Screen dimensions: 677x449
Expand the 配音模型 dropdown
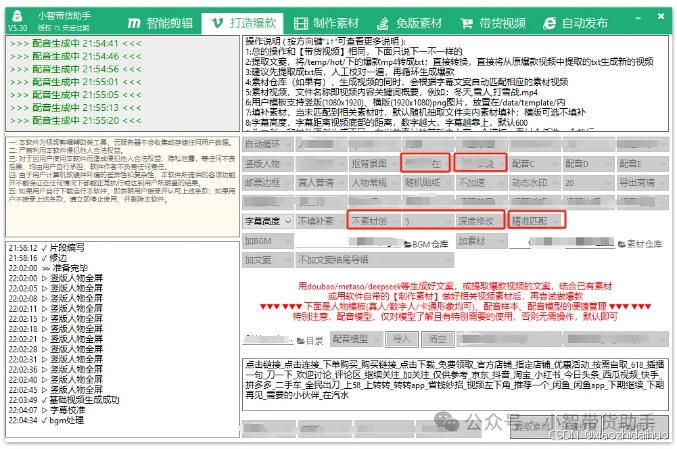(357, 339)
